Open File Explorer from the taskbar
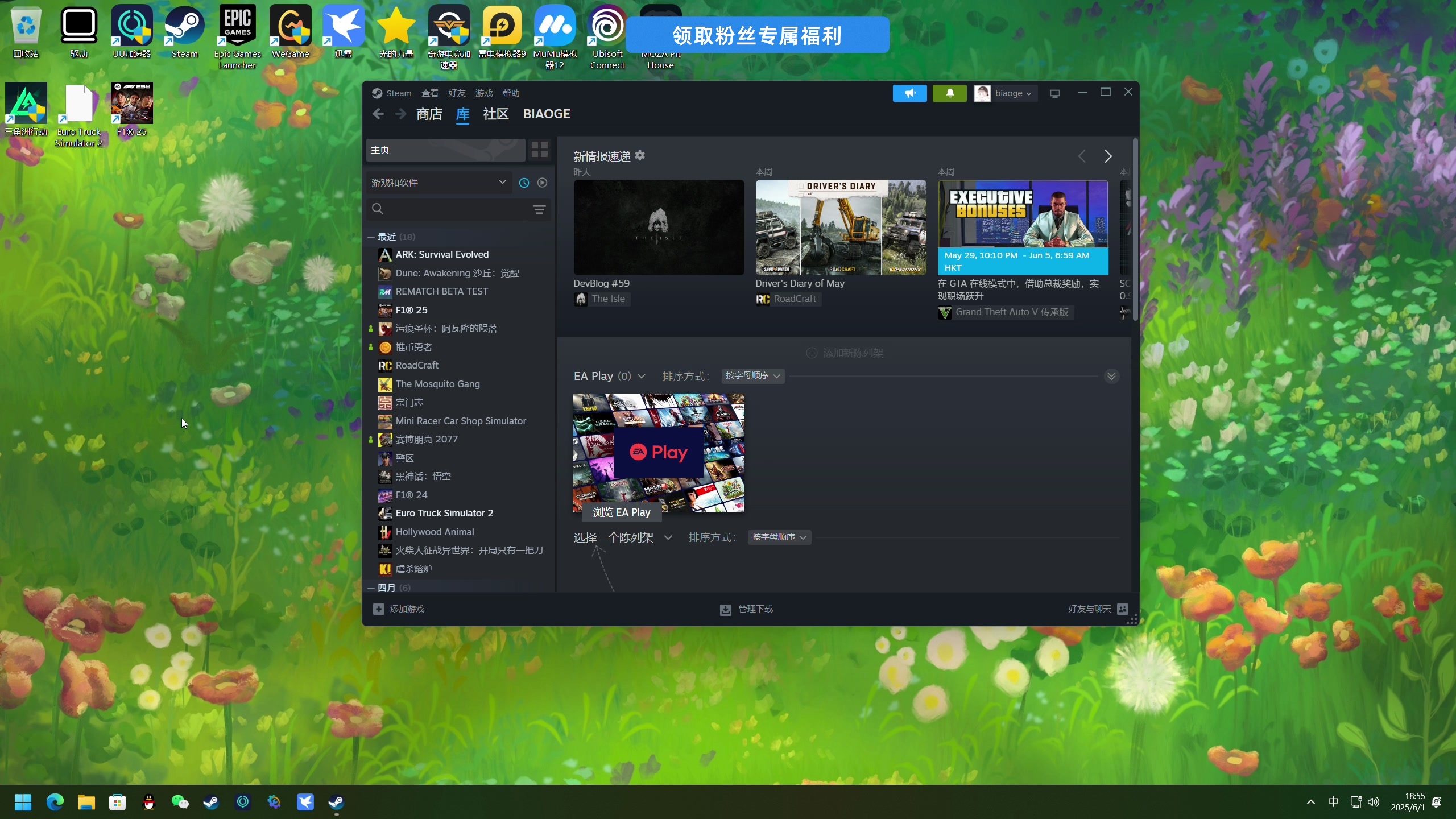Screen dimensions: 1456x819 [86, 802]
